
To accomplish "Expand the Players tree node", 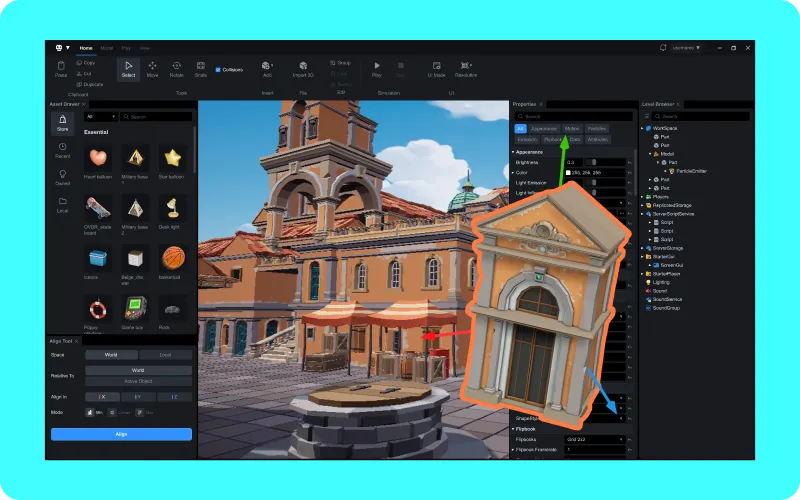I will click(642, 196).
